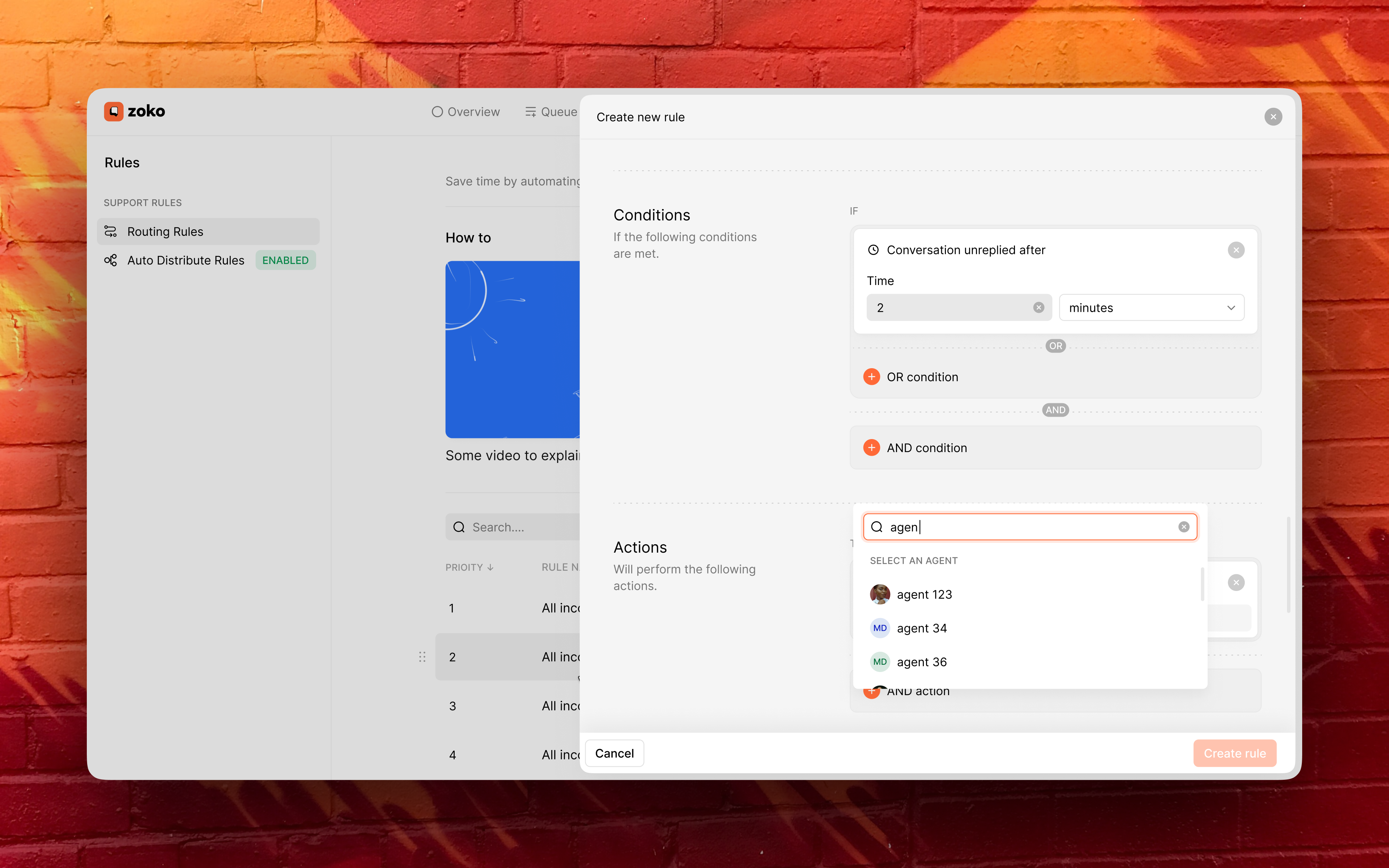Screen dimensions: 1389x868
Task: Click the MD avatar of agent 34
Action: 880,628
